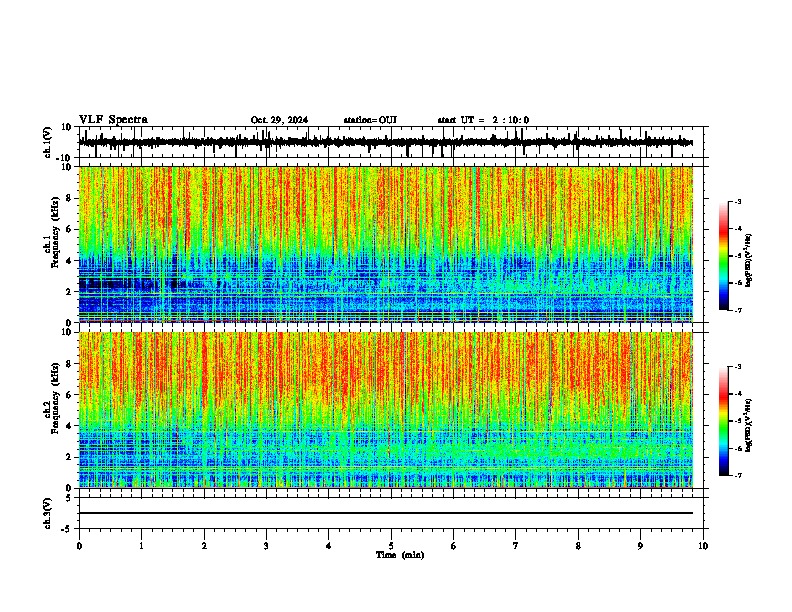
Task: Click the "VLF Spectra" plot title
Action: [x=113, y=120]
